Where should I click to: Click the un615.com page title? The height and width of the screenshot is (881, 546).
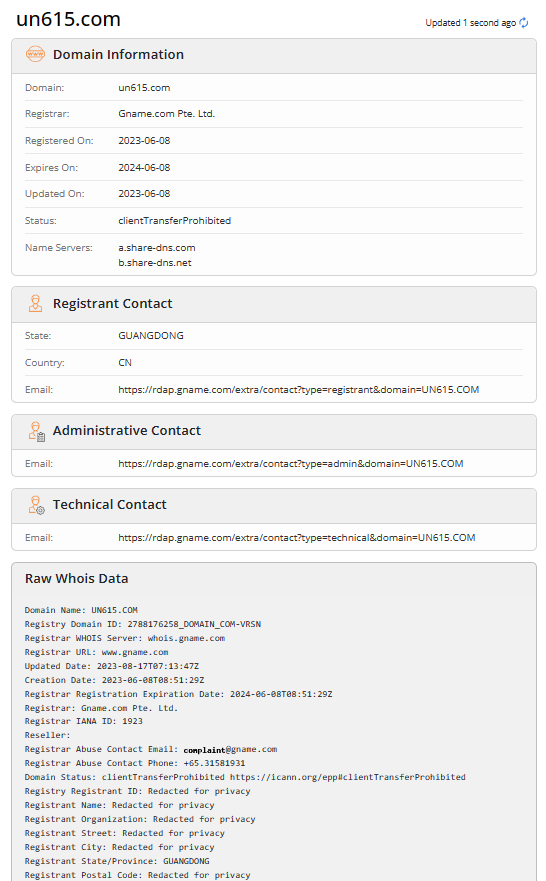coord(69,19)
